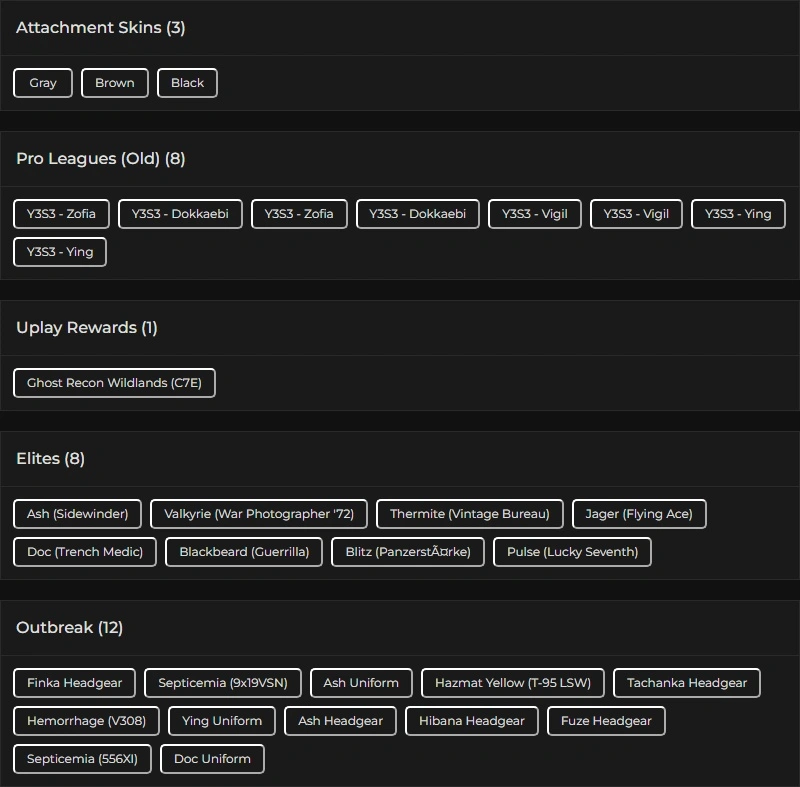Select Thermite (Vintage Bureau) elite tag
Viewport: 800px width, 787px height.
(x=469, y=514)
